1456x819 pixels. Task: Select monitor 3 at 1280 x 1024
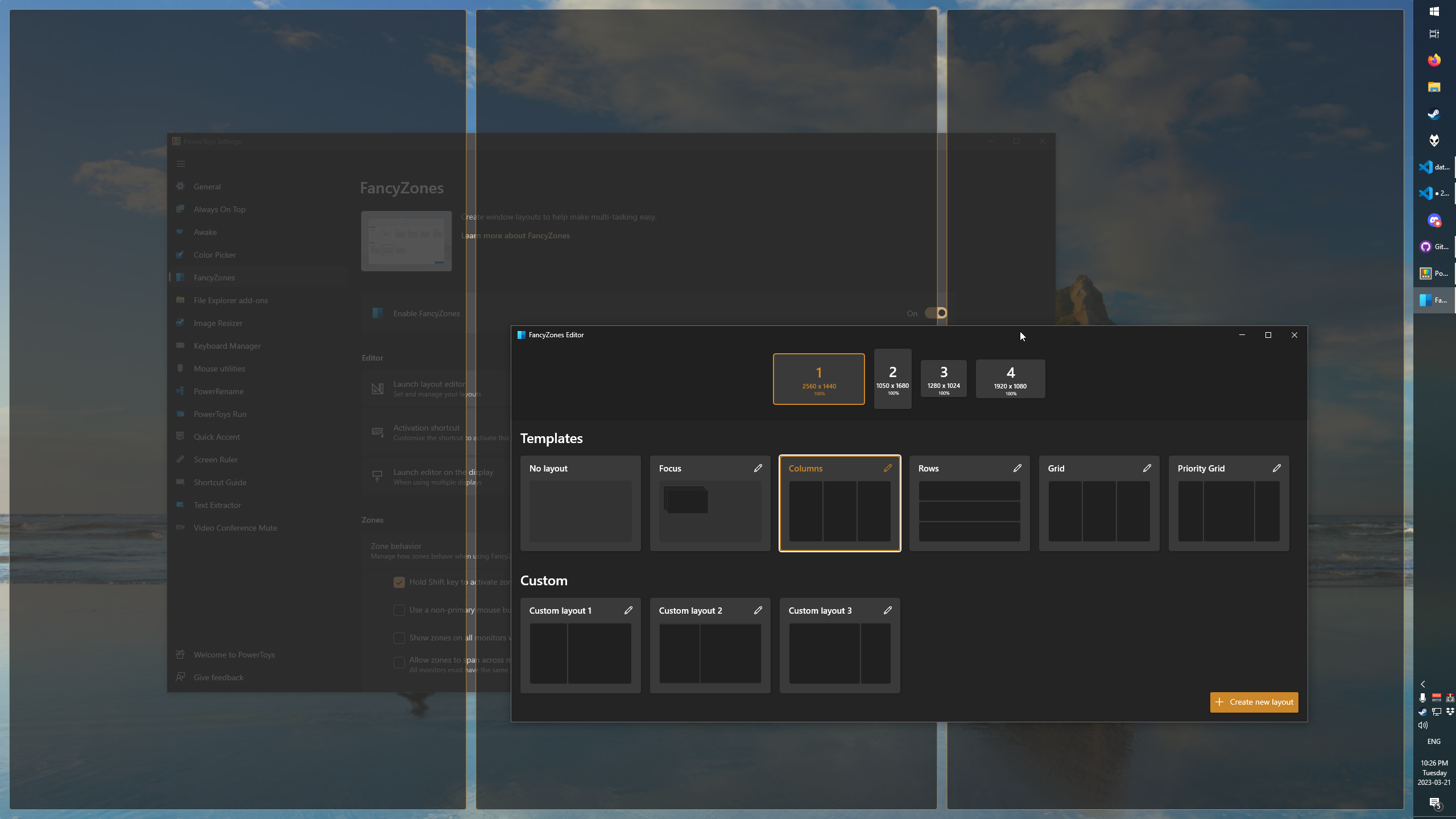[944, 379]
